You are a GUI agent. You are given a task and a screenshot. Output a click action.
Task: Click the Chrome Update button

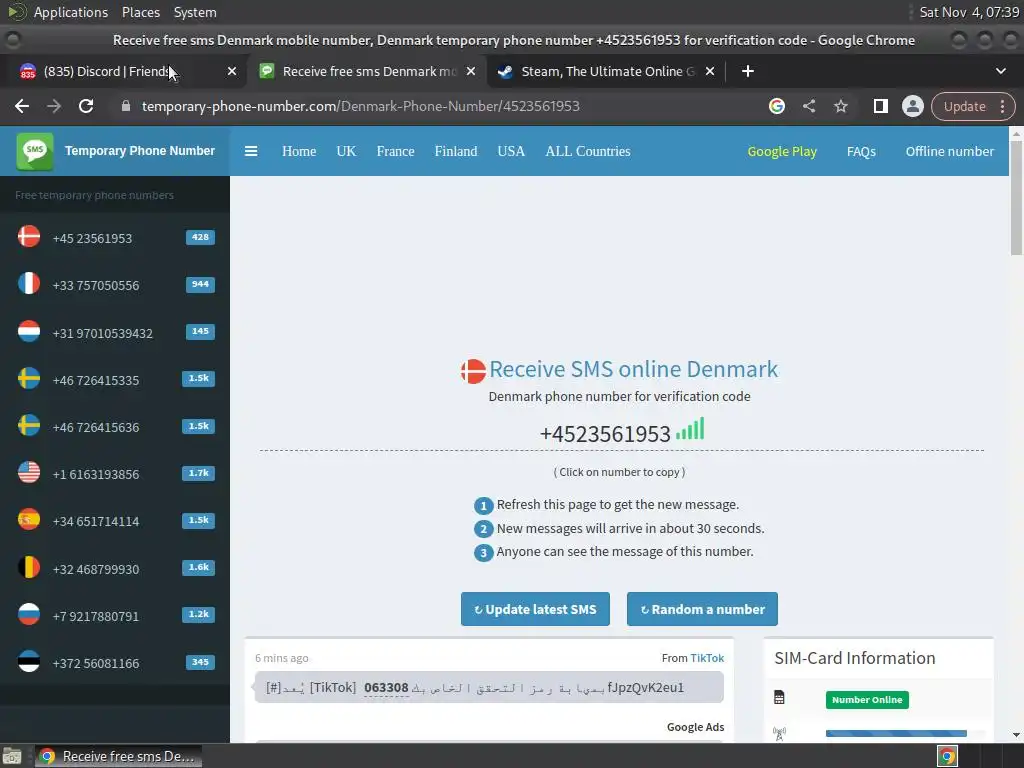965,106
